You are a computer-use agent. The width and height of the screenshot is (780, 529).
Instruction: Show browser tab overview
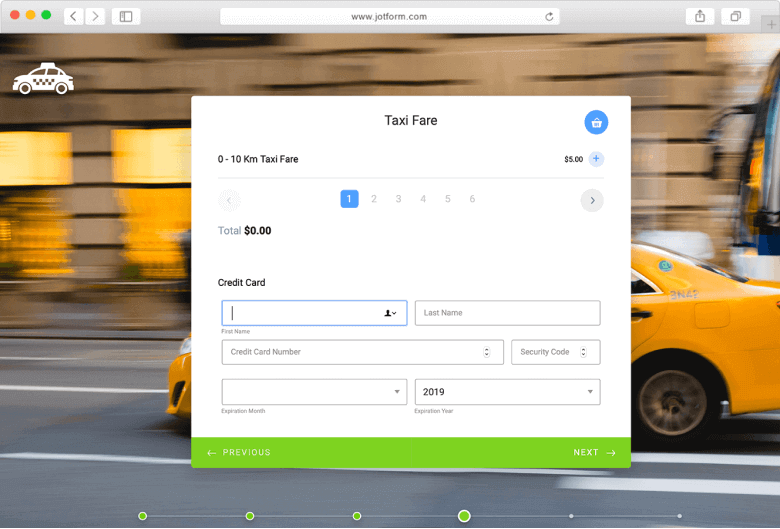(x=735, y=16)
